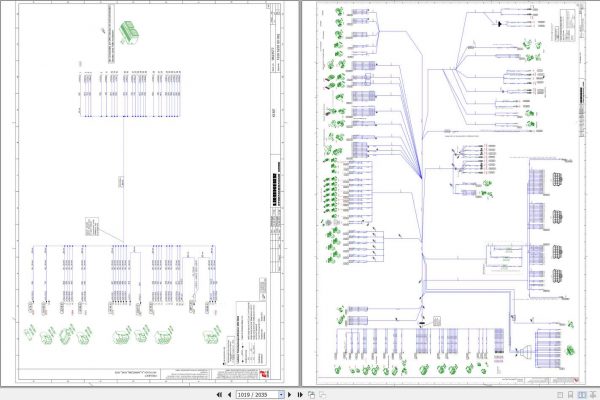The width and height of the screenshot is (600, 400).
Task: Go to the previous page
Action: pos(229,395)
